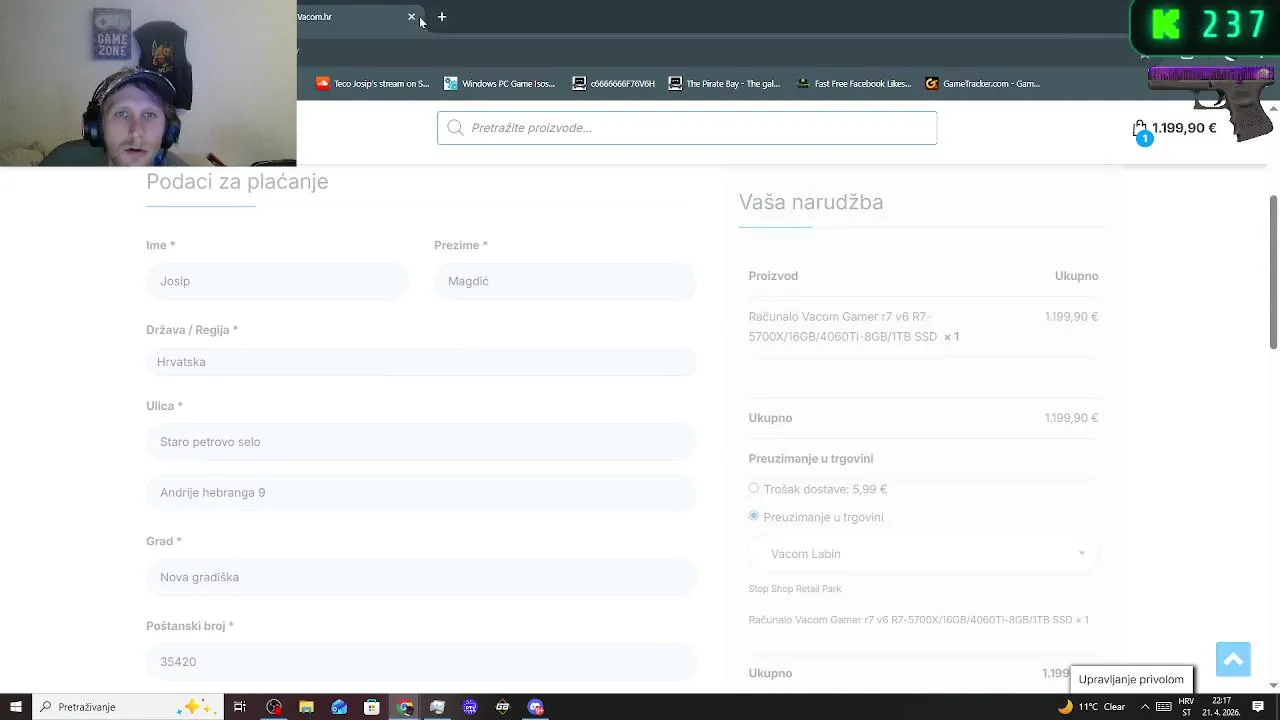This screenshot has width=1280, height=720.
Task: Open the OBS recording app in taskbar
Action: tap(274, 707)
